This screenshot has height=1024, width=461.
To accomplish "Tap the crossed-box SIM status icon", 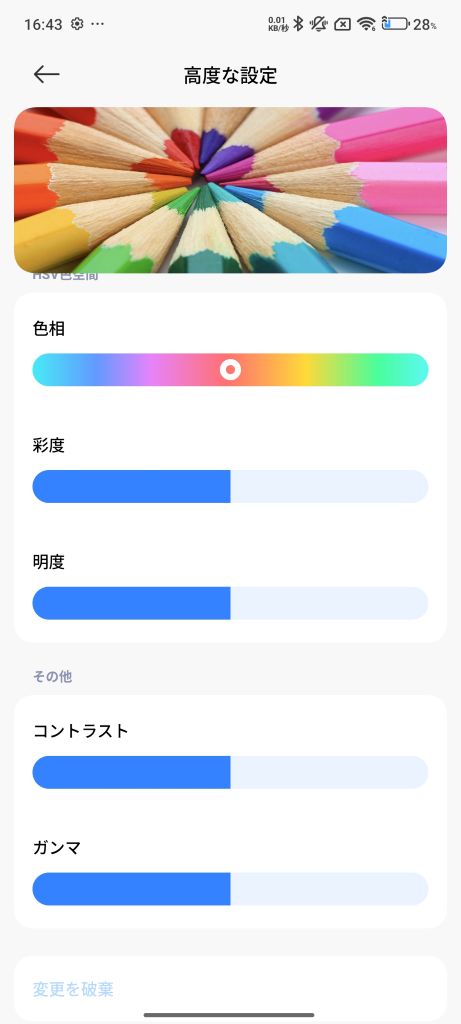I will click(342, 24).
